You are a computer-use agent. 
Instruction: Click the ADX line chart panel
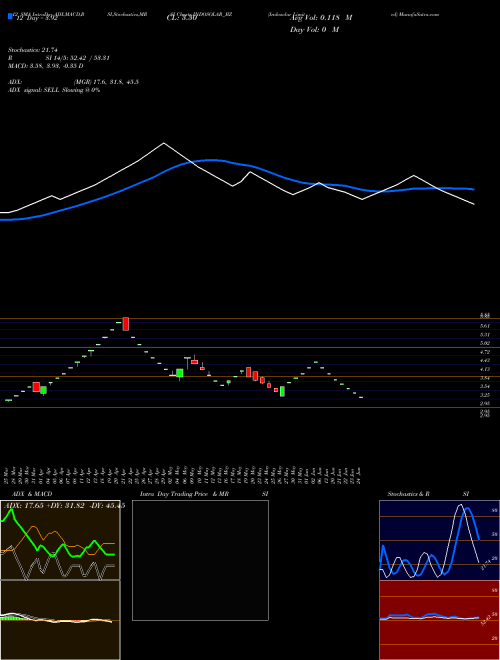60,540
